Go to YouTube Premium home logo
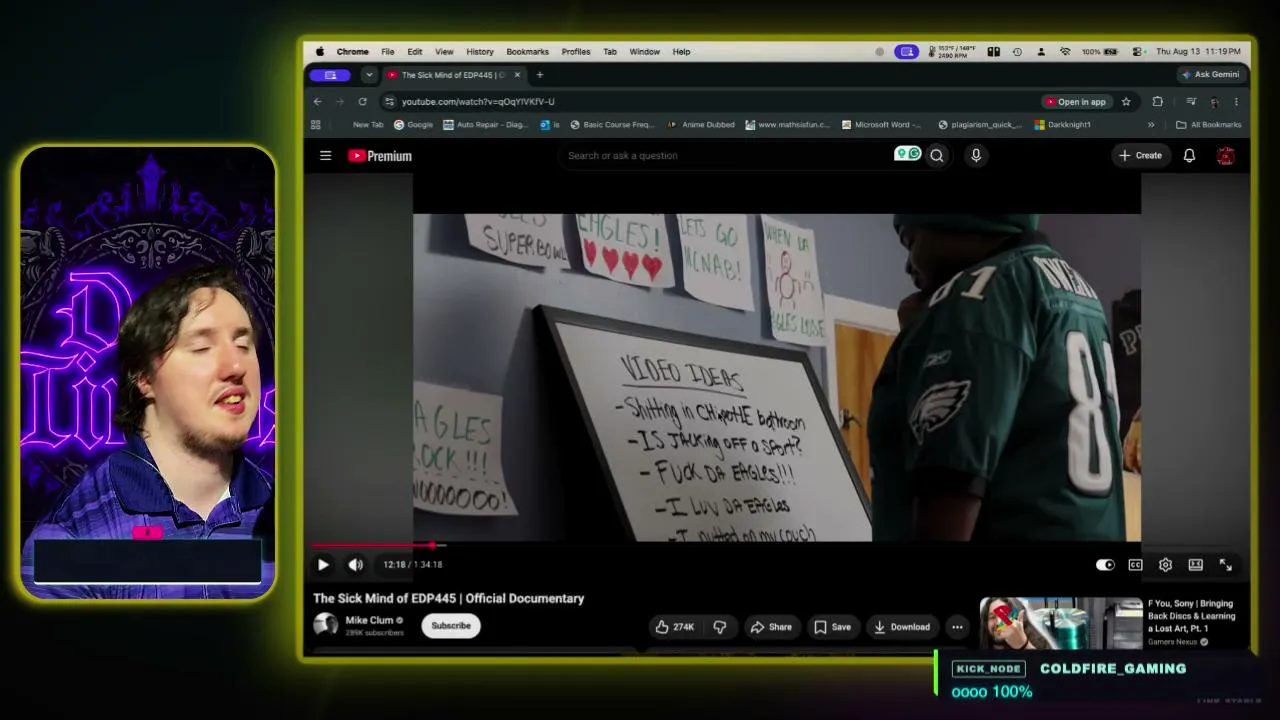1280x720 pixels. 380,156
